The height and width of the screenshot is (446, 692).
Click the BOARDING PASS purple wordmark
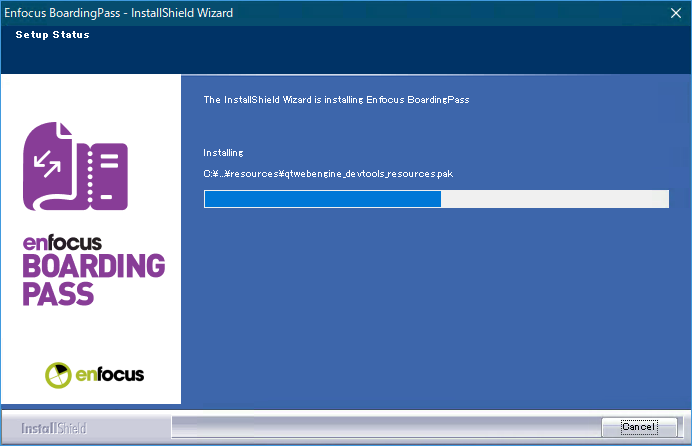tap(94, 280)
